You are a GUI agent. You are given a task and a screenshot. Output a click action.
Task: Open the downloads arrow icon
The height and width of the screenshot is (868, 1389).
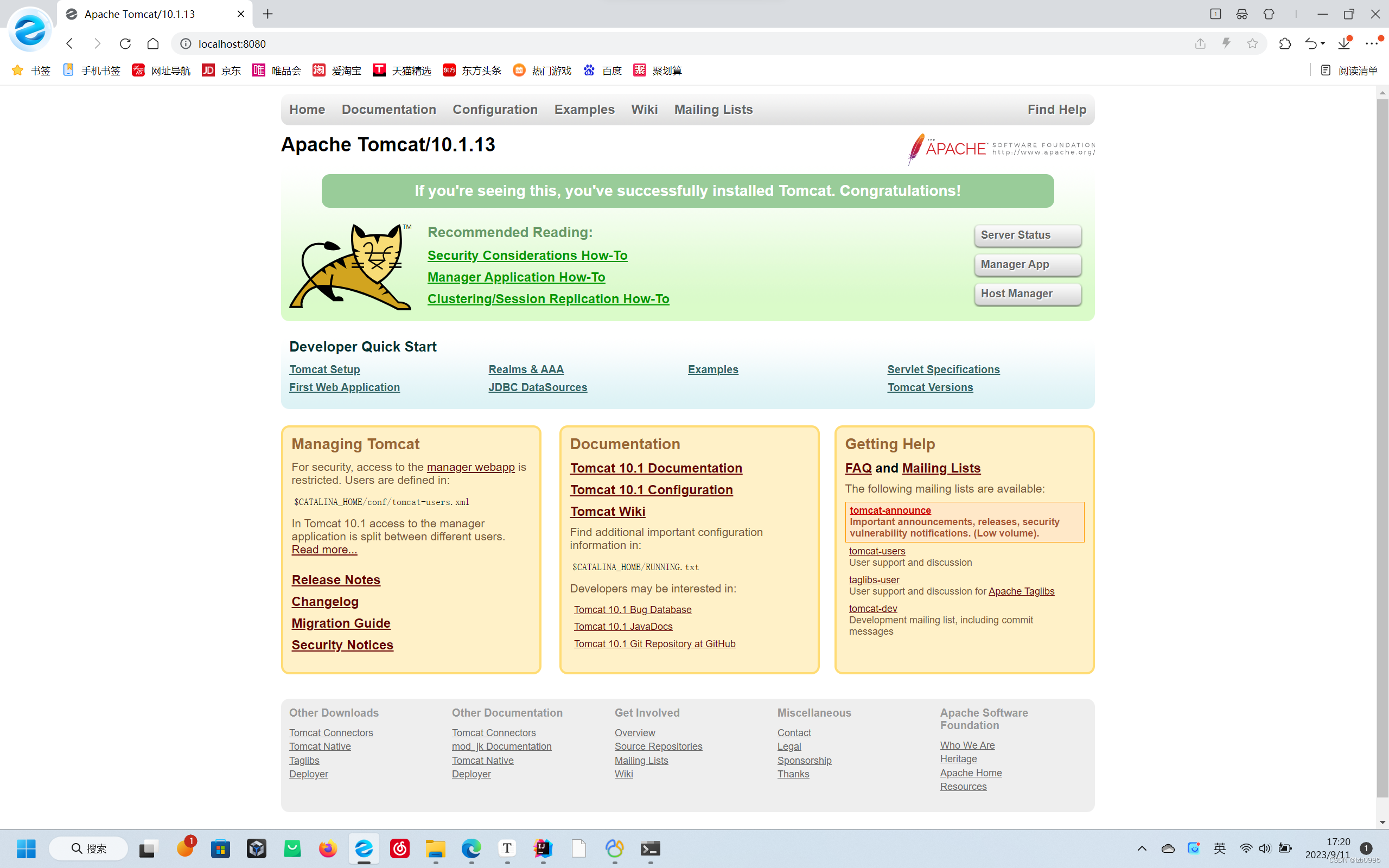coord(1343,43)
